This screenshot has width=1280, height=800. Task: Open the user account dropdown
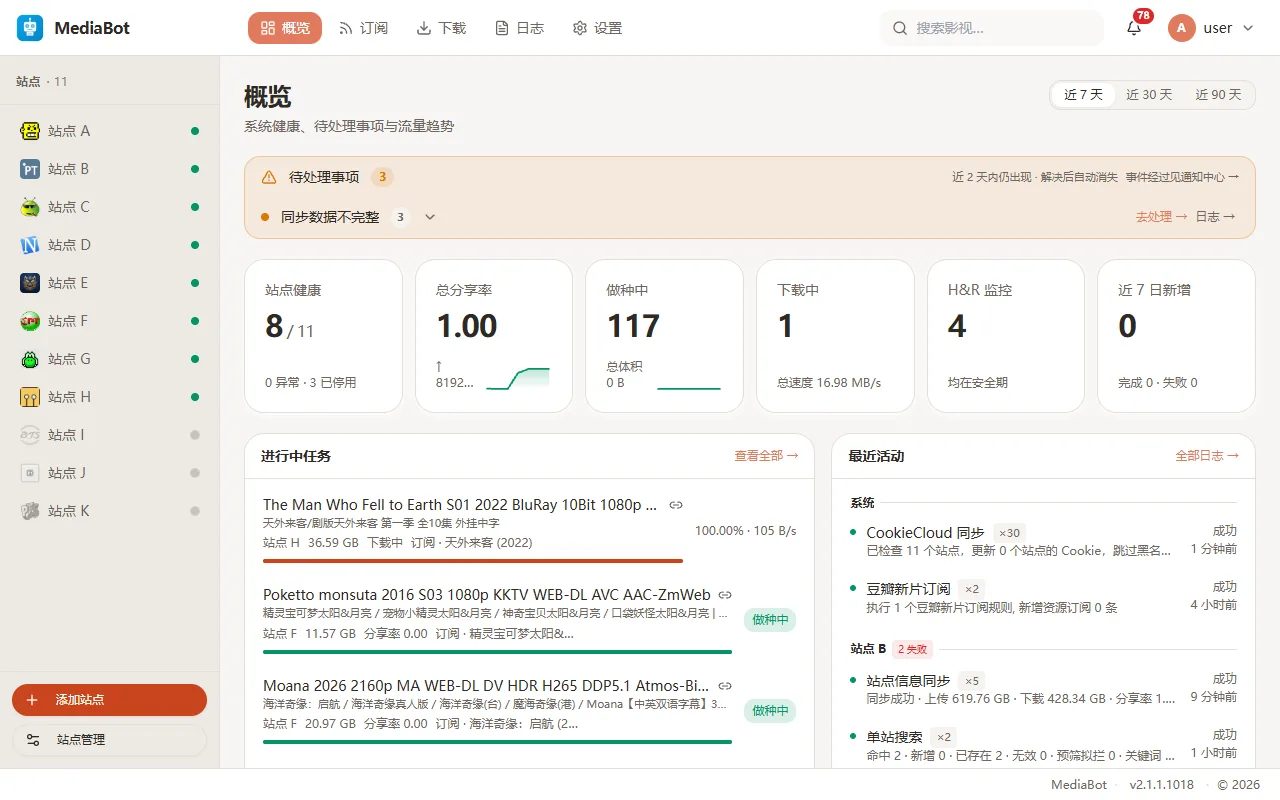tap(1211, 28)
